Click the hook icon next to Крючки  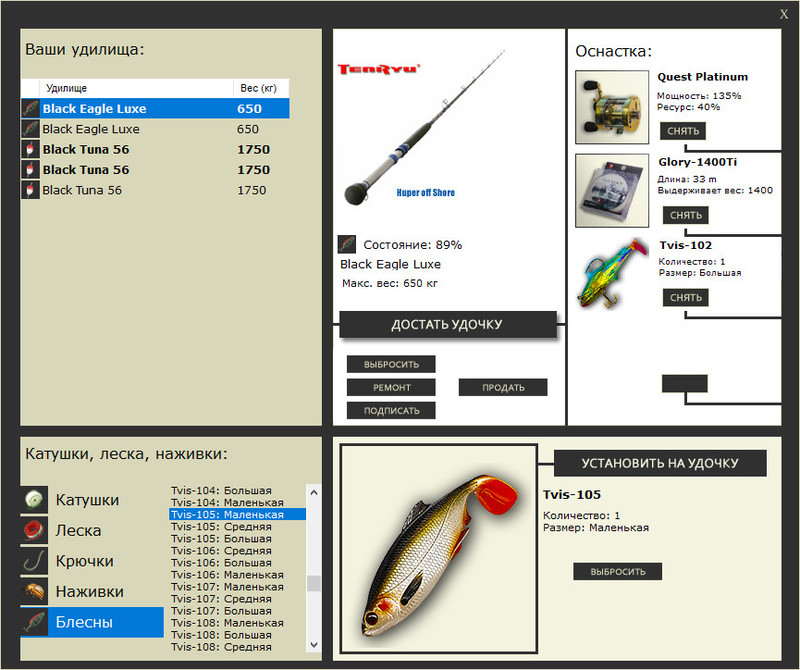[34, 561]
